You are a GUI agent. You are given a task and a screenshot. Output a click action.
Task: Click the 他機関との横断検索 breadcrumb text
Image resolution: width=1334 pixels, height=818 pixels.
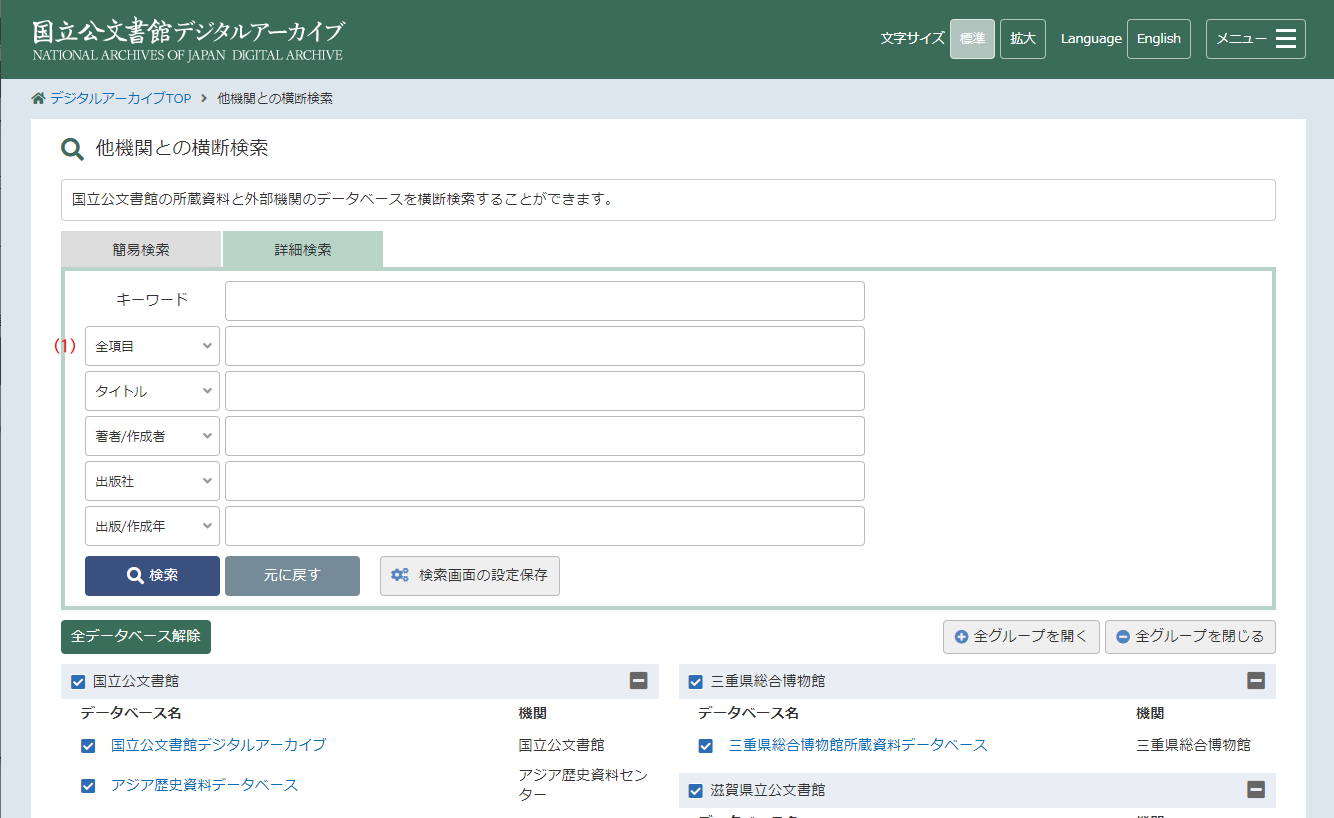275,98
